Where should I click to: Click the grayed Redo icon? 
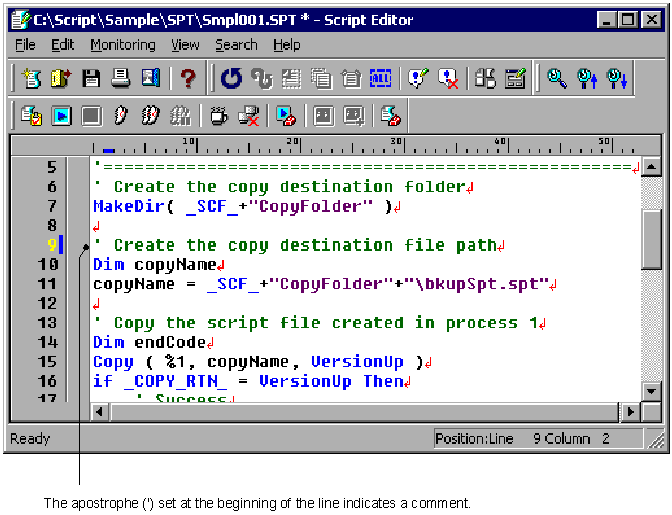point(261,78)
